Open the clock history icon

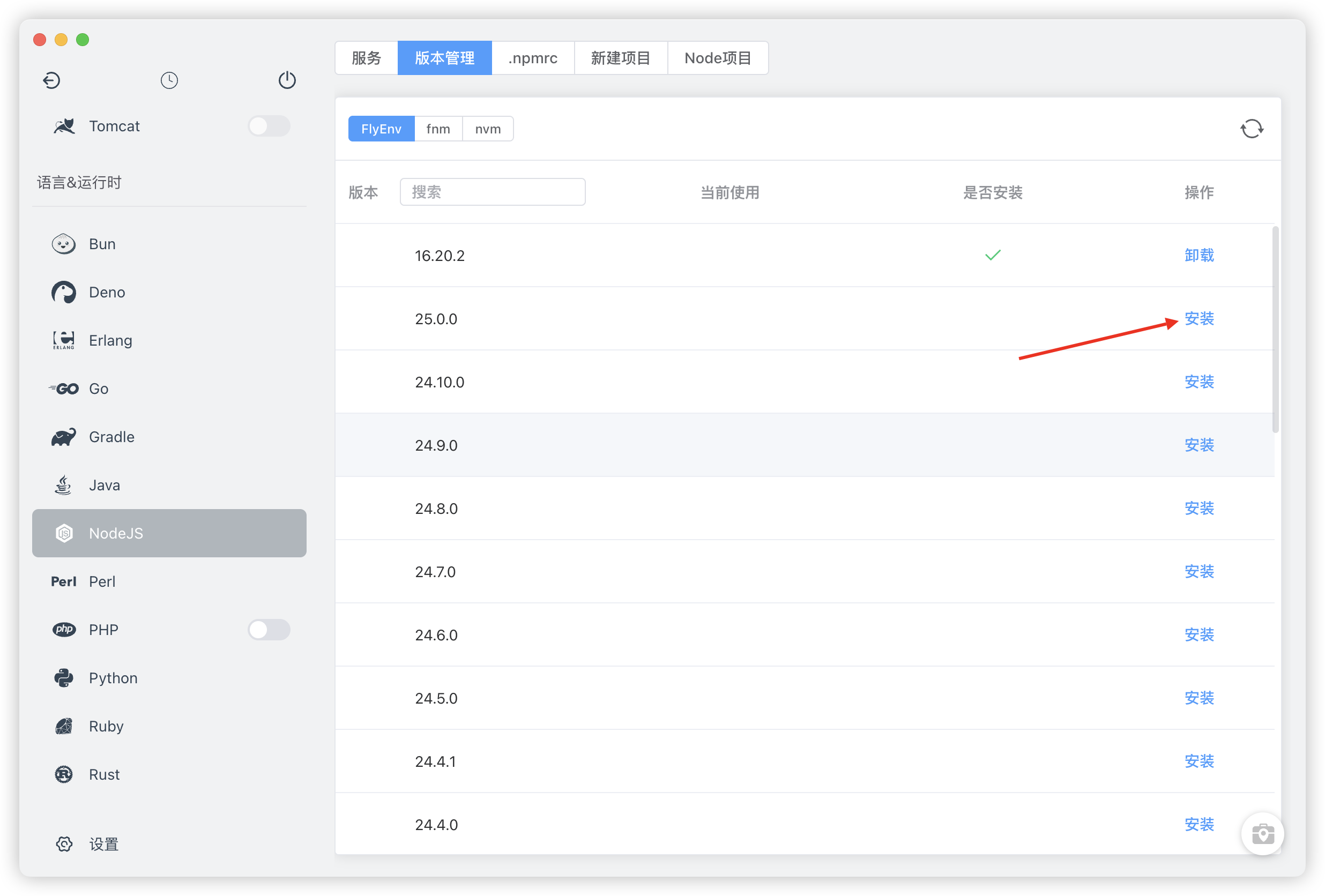[x=169, y=80]
